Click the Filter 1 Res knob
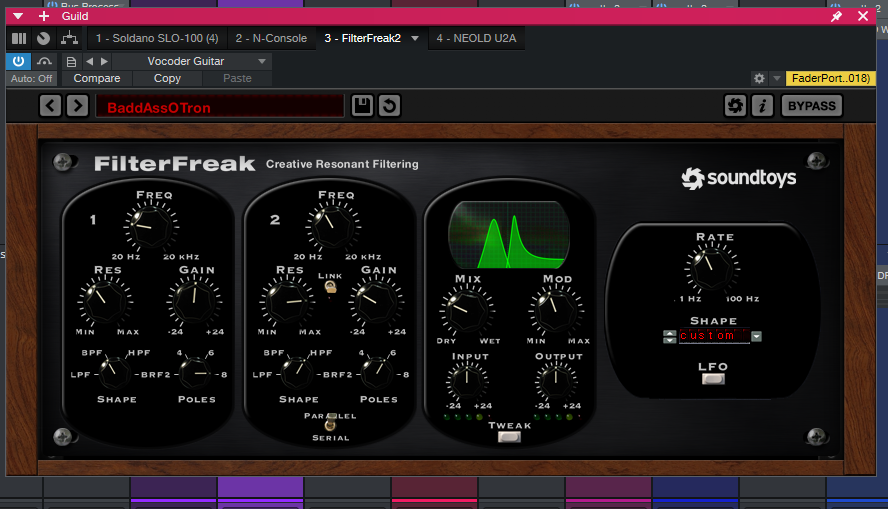Image resolution: width=888 pixels, height=509 pixels. click(x=105, y=301)
